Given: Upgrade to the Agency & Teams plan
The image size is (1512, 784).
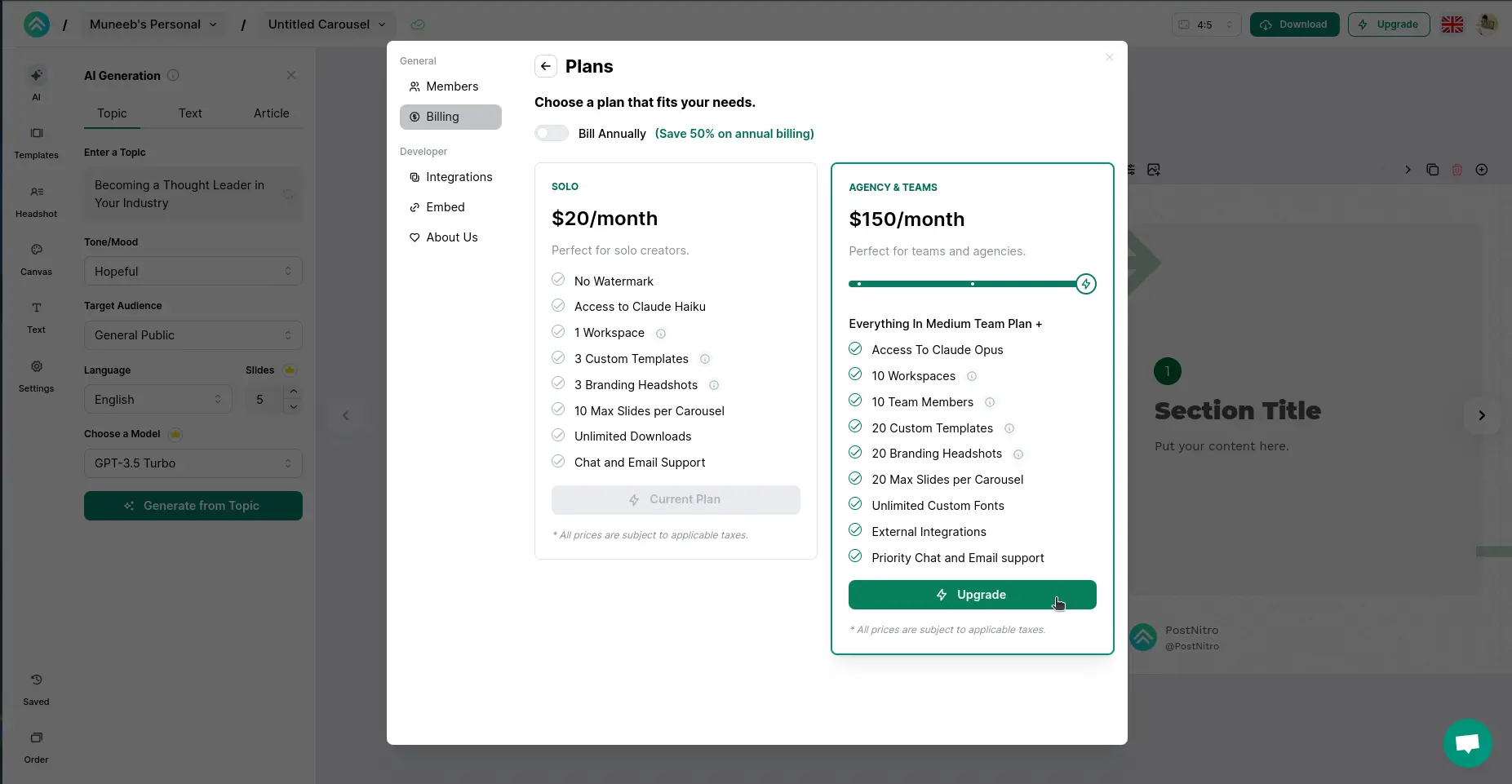Looking at the screenshot, I should point(972,595).
